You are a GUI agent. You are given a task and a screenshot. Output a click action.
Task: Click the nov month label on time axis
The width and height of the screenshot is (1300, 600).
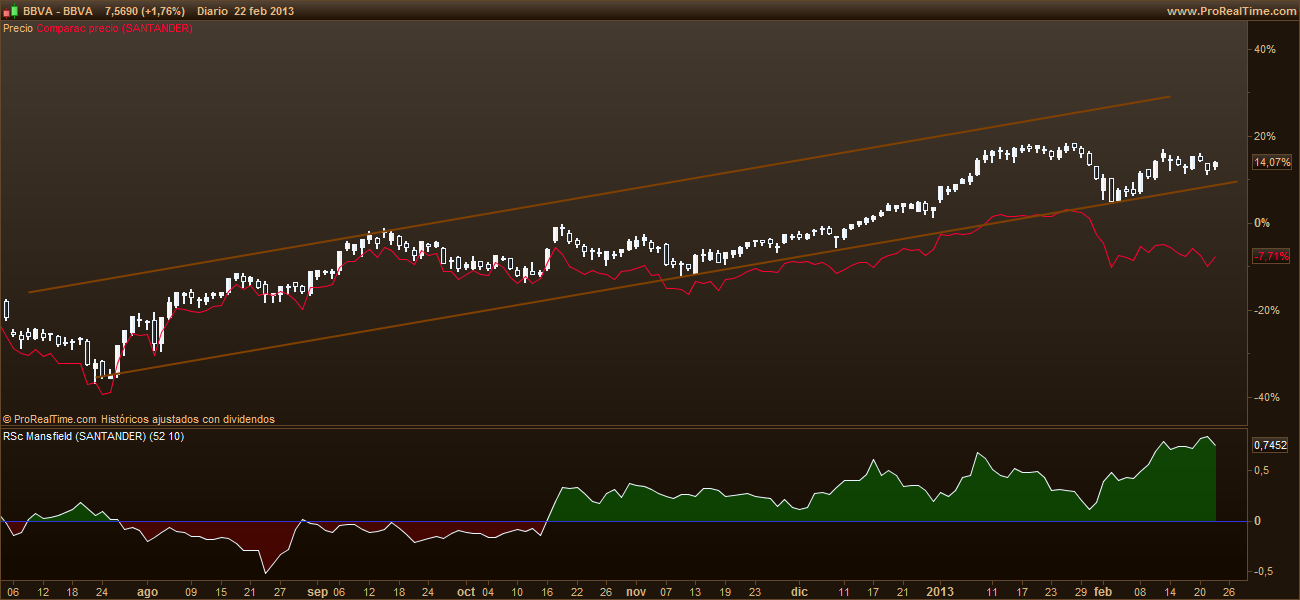pyautogui.click(x=636, y=591)
